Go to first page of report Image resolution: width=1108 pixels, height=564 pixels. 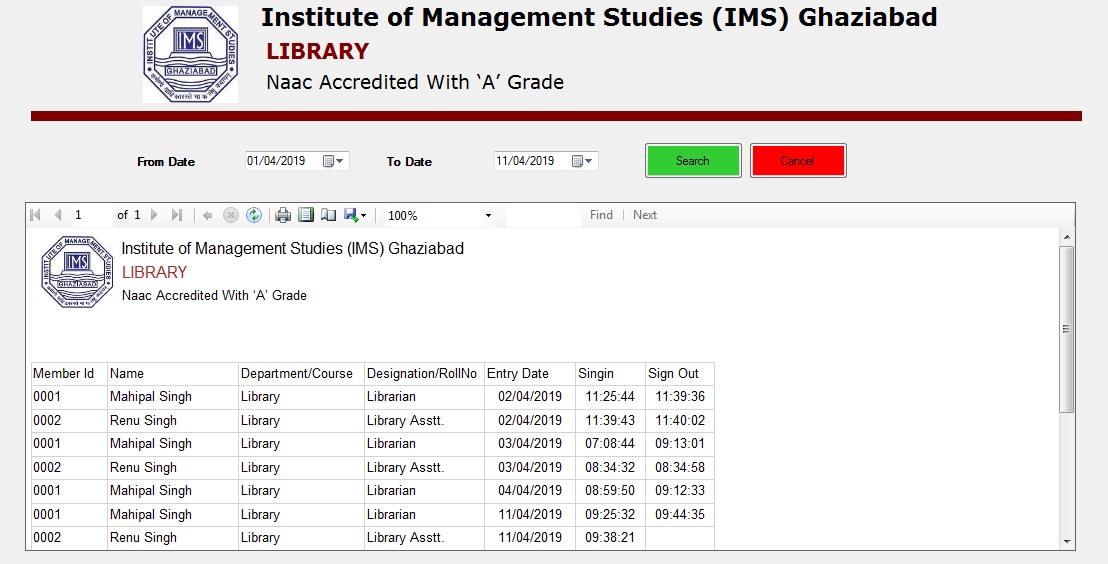[x=35, y=215]
